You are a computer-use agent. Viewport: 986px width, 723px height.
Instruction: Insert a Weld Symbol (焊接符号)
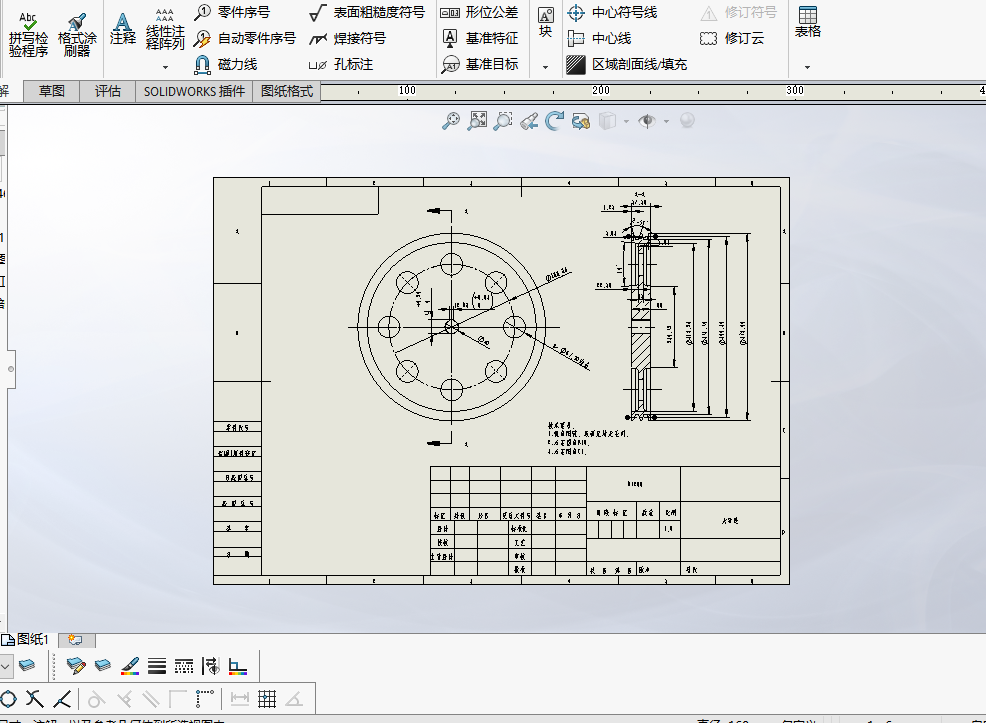[x=348, y=38]
